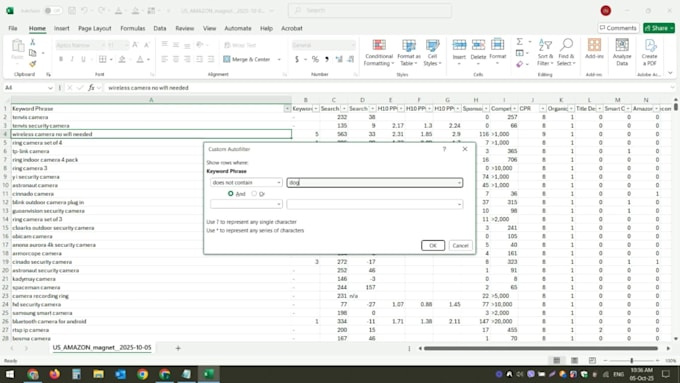This screenshot has height=383, width=680.
Task: Click the Format Painter brush
Action: tap(33, 64)
